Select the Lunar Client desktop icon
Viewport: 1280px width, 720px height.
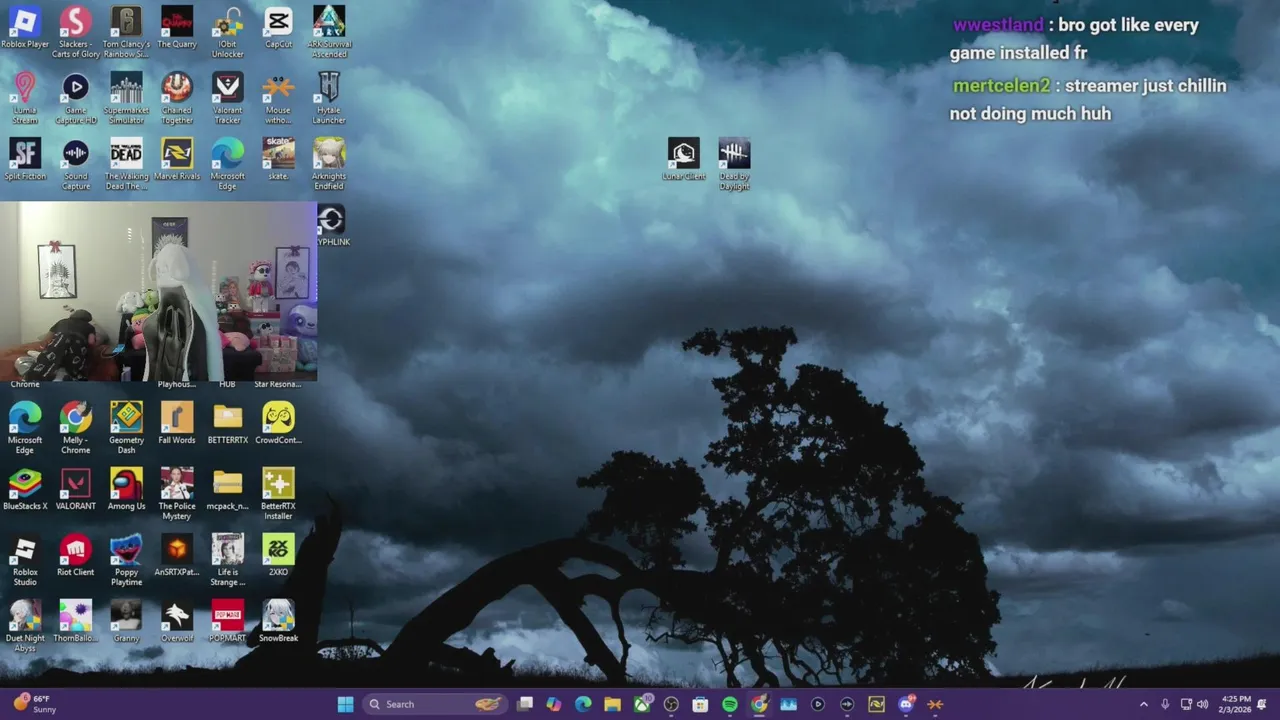(684, 160)
